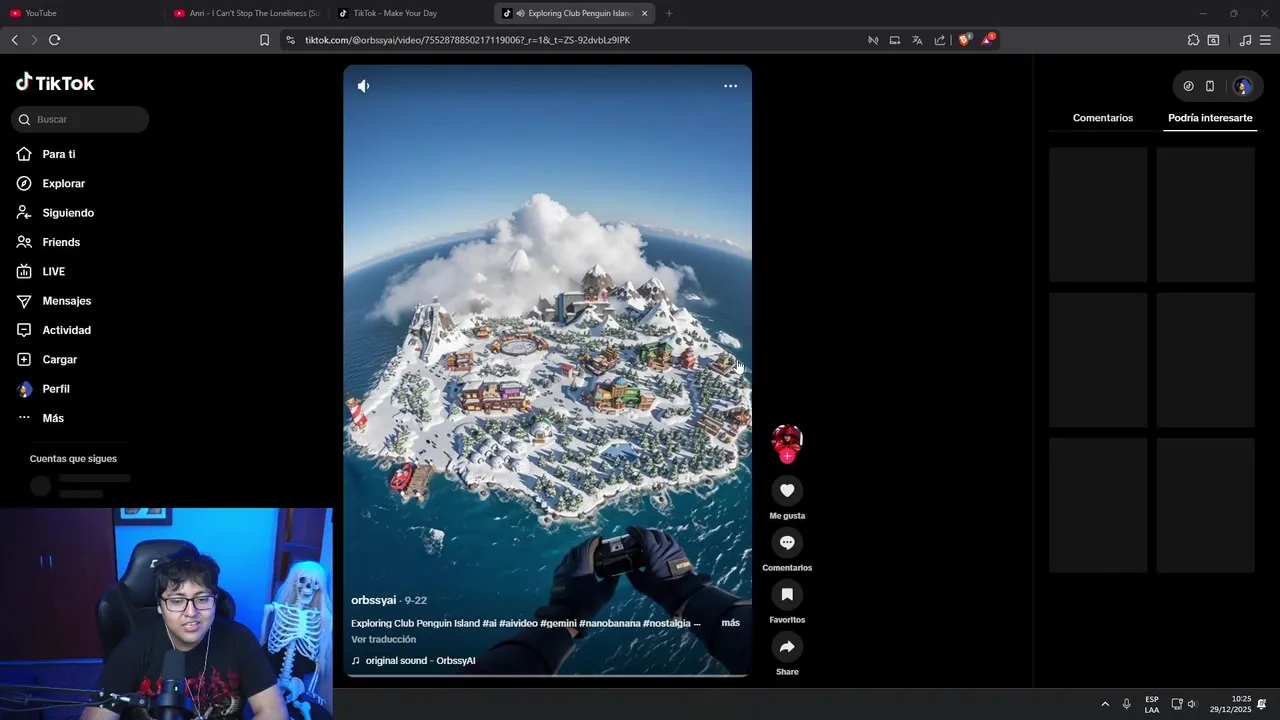Open the browser hamburger main menu
1280x720 pixels.
[1265, 40]
